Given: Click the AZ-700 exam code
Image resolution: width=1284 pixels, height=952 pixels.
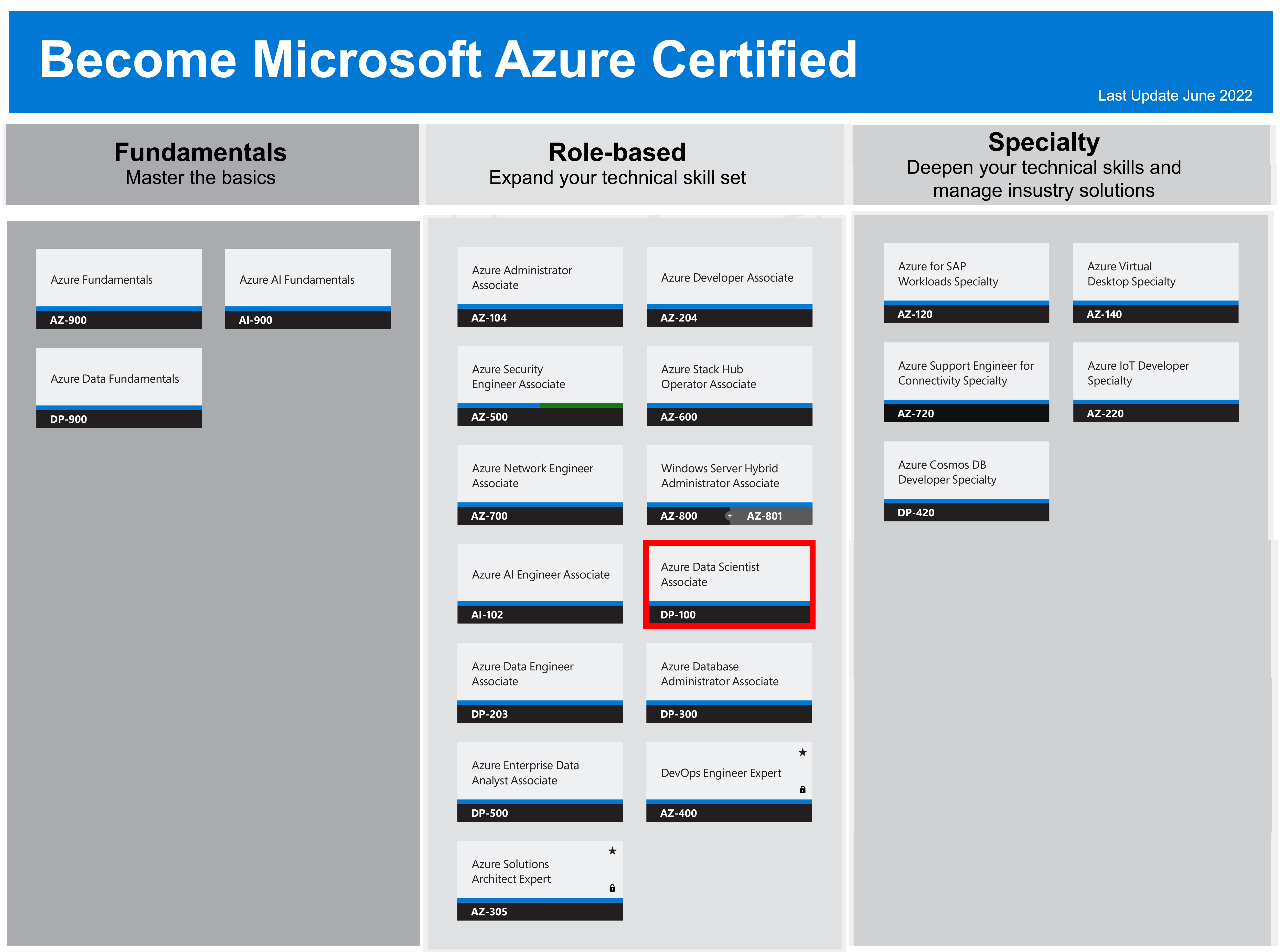Looking at the screenshot, I should point(489,516).
